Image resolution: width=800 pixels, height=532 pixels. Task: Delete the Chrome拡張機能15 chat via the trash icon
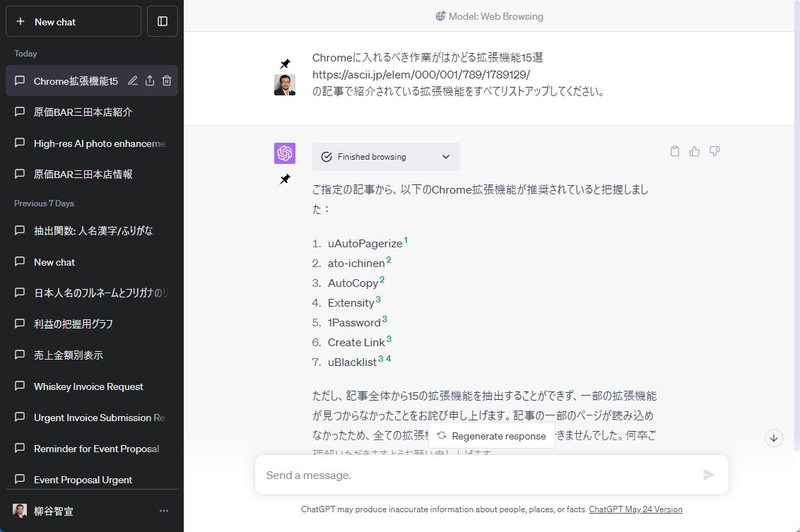point(167,81)
